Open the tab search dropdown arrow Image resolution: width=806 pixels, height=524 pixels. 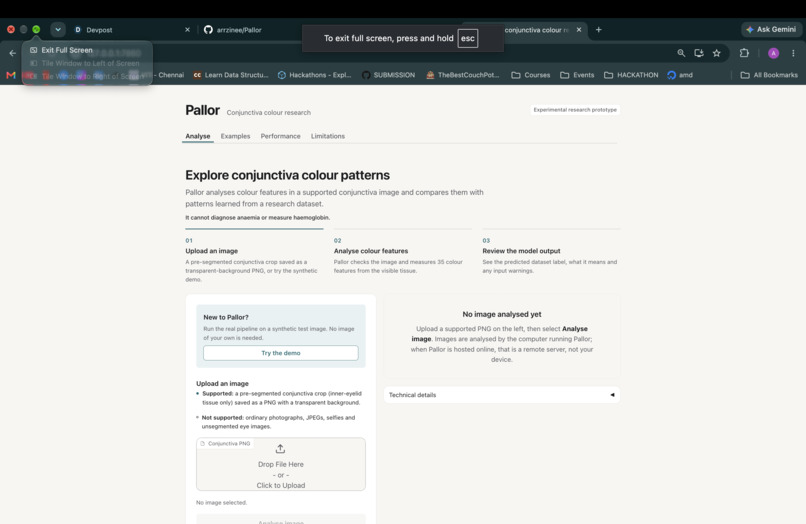pos(58,30)
